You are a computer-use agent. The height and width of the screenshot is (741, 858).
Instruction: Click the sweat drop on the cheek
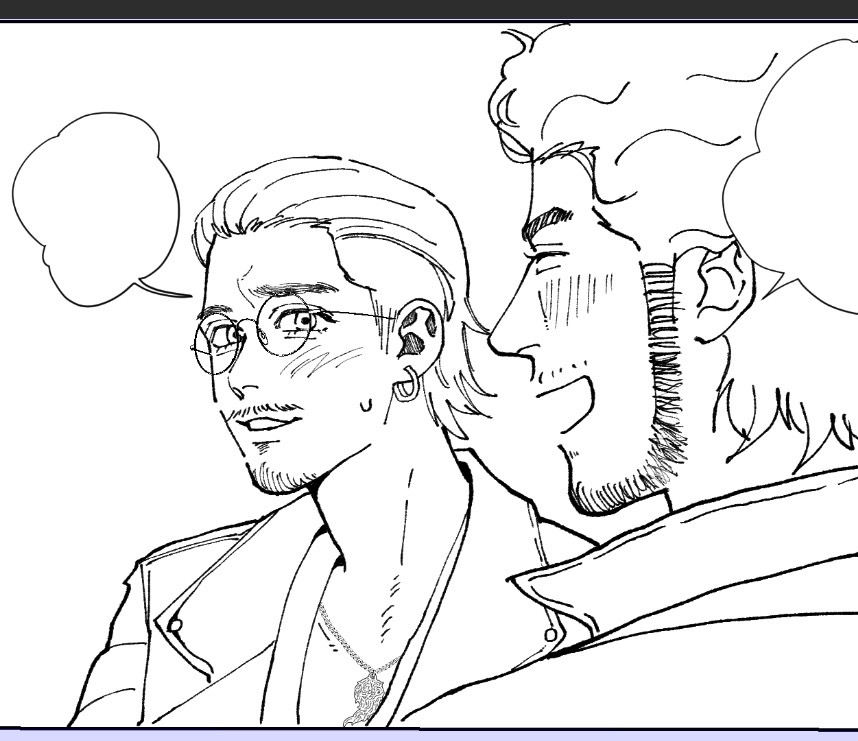click(x=366, y=403)
